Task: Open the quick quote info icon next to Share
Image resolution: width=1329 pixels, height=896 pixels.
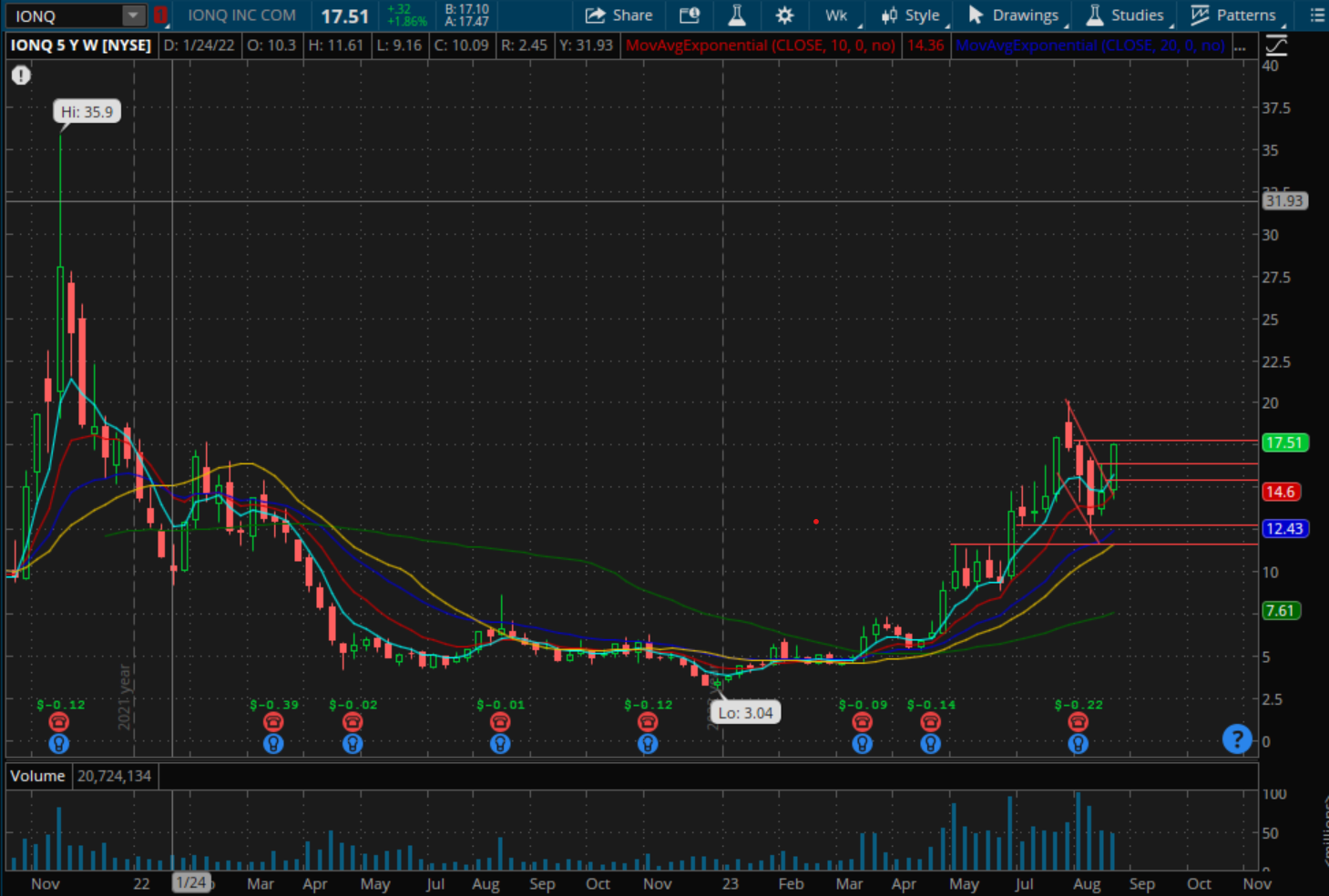Action: pos(690,15)
